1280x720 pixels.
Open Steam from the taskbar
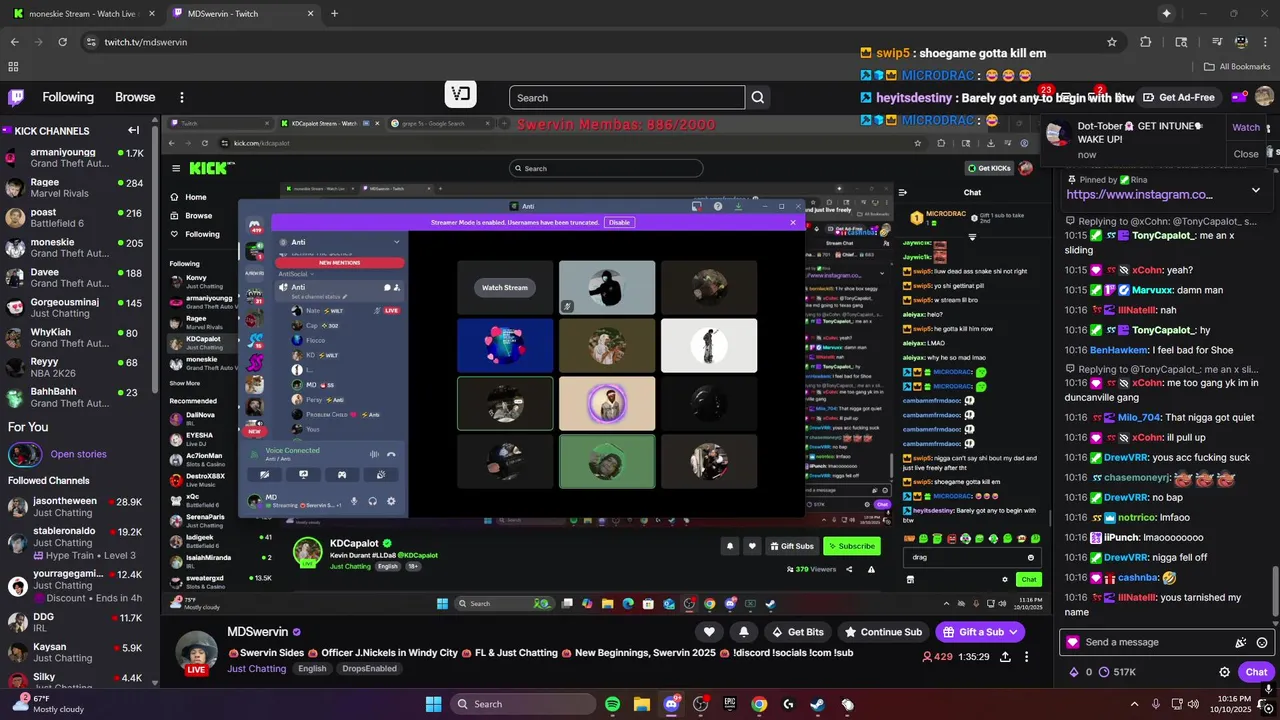click(x=817, y=704)
